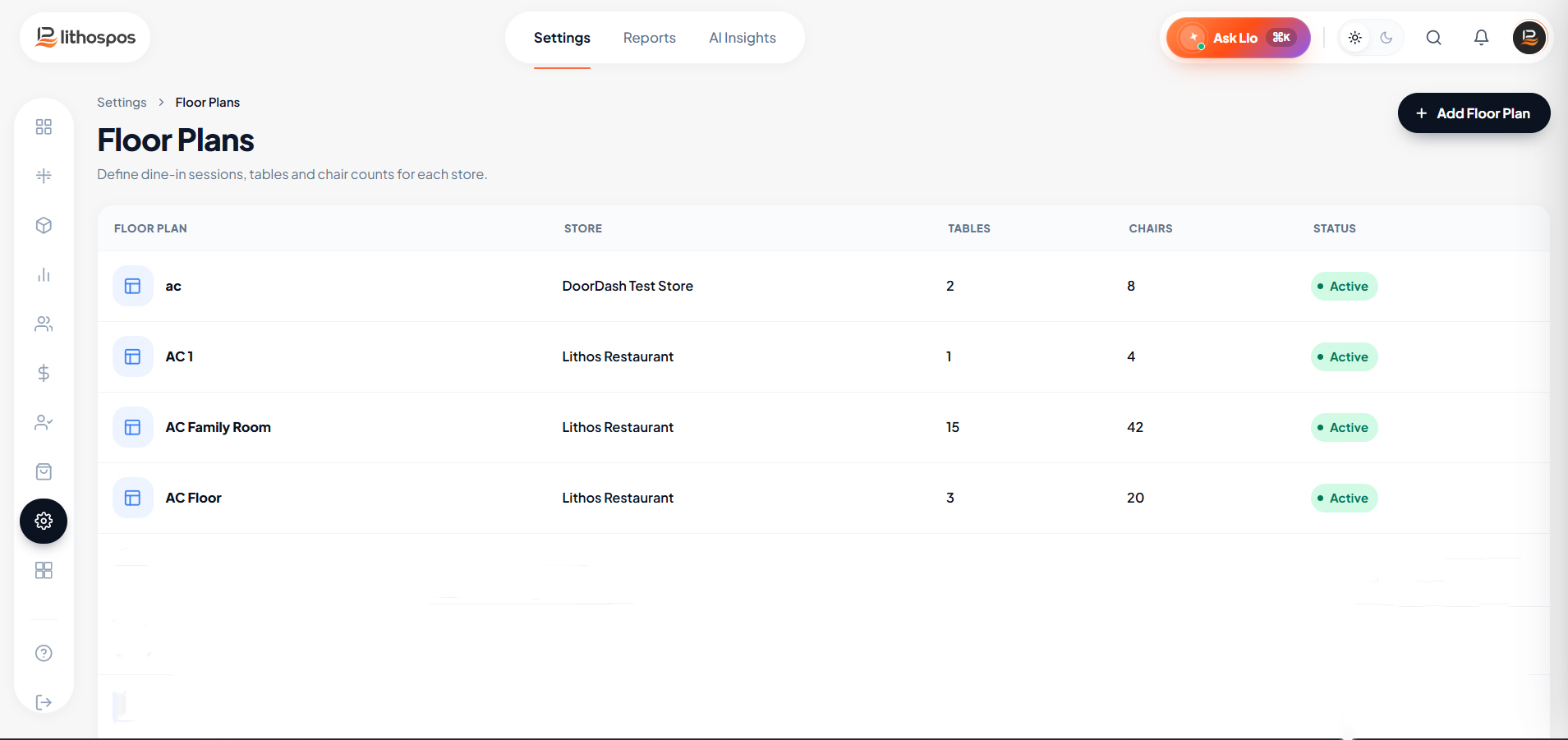Switch to light theme sun toggle
Image resolution: width=1568 pixels, height=740 pixels.
point(1354,38)
